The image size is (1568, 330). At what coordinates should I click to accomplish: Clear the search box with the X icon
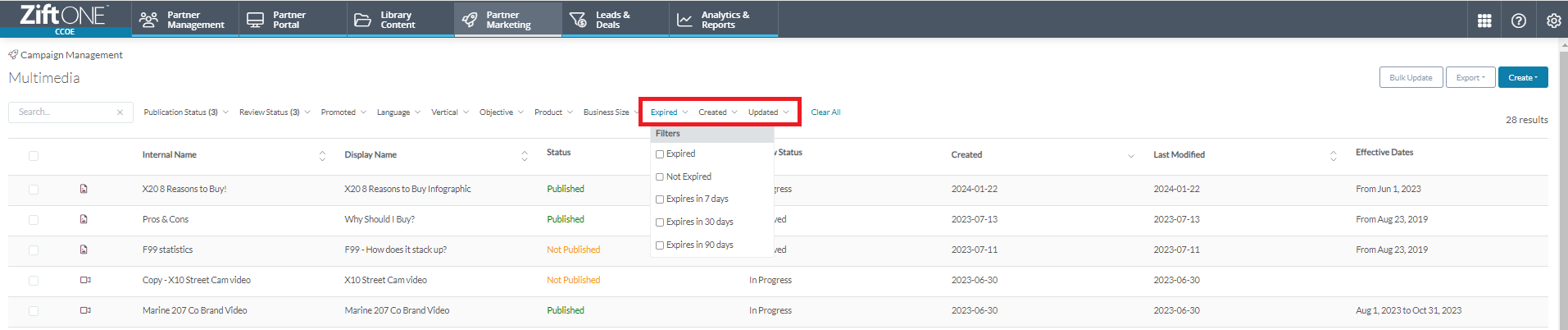(120, 112)
